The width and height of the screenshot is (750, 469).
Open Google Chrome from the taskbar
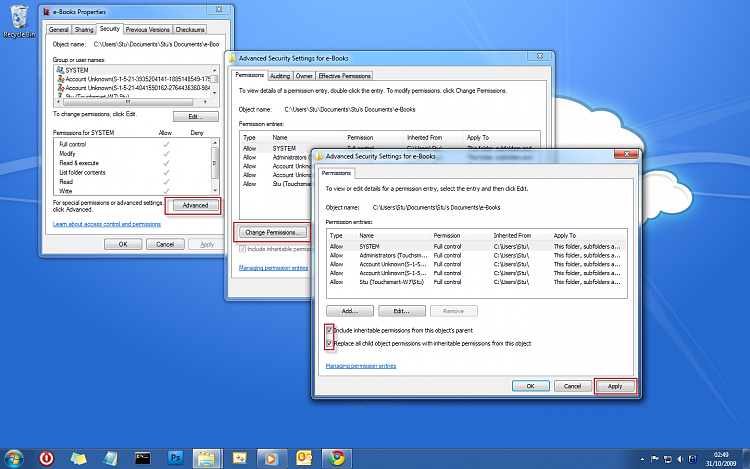coord(337,459)
